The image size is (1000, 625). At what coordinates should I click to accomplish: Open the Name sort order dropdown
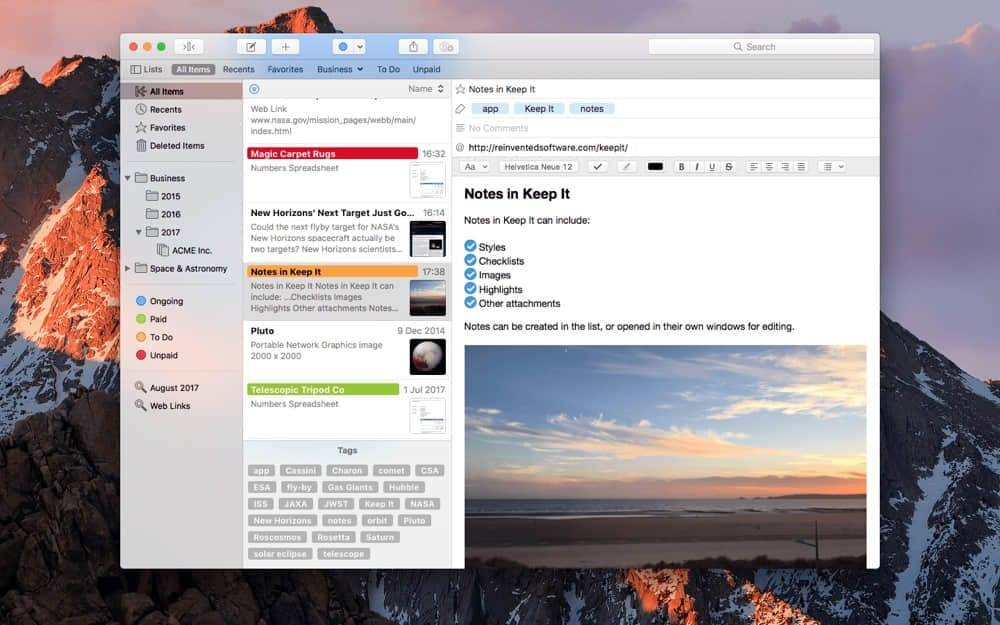[426, 89]
